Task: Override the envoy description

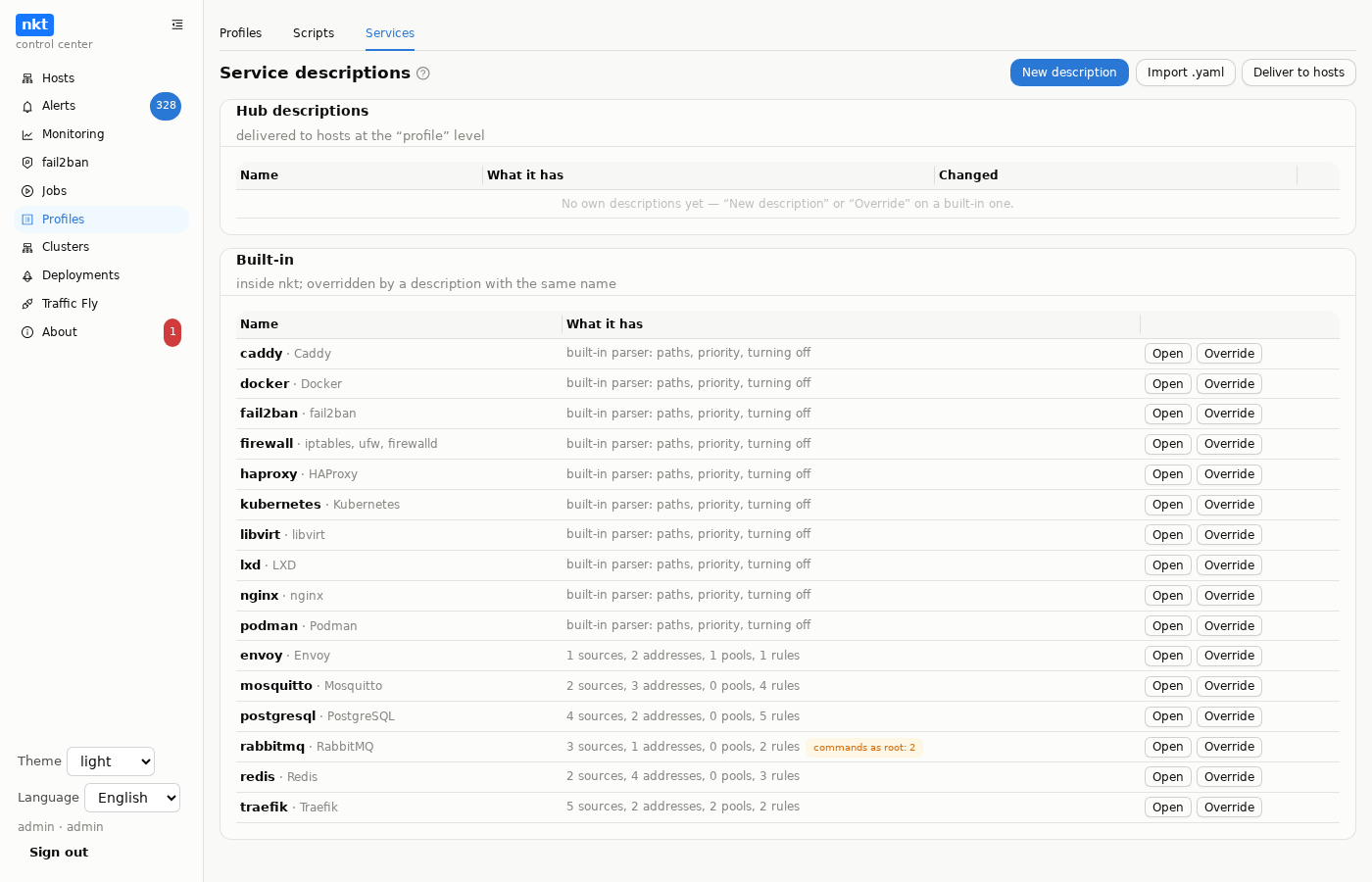Action: click(1229, 656)
